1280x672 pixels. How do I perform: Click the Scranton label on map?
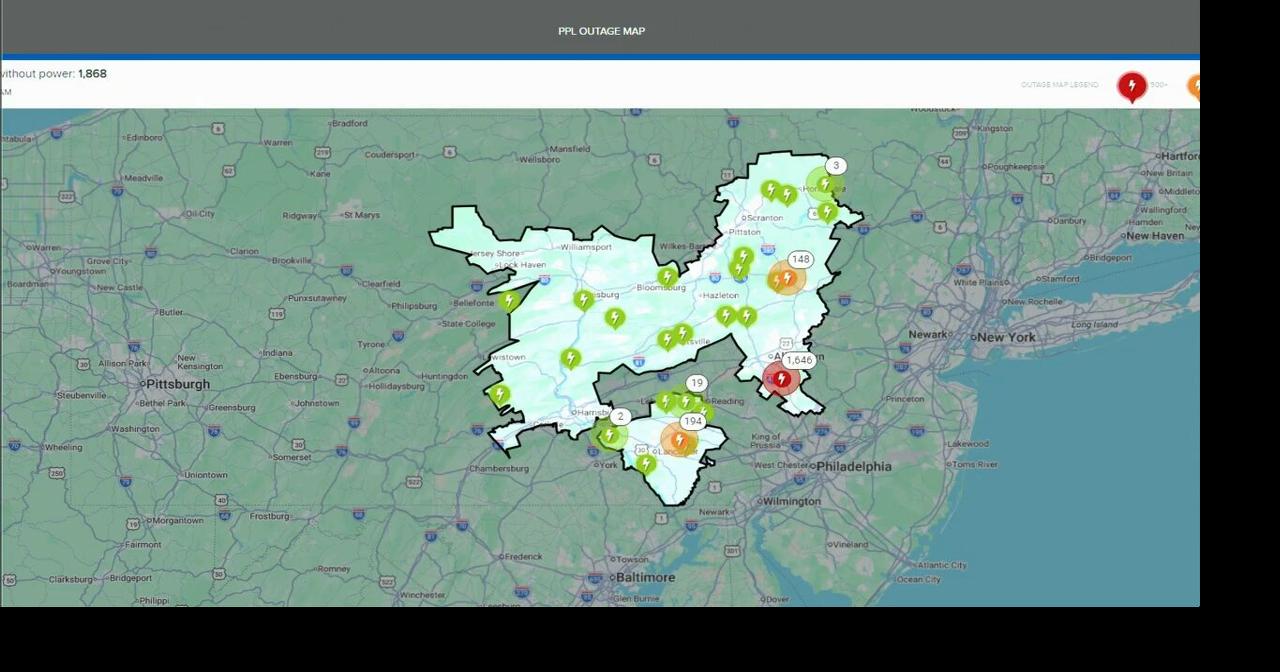(x=765, y=217)
